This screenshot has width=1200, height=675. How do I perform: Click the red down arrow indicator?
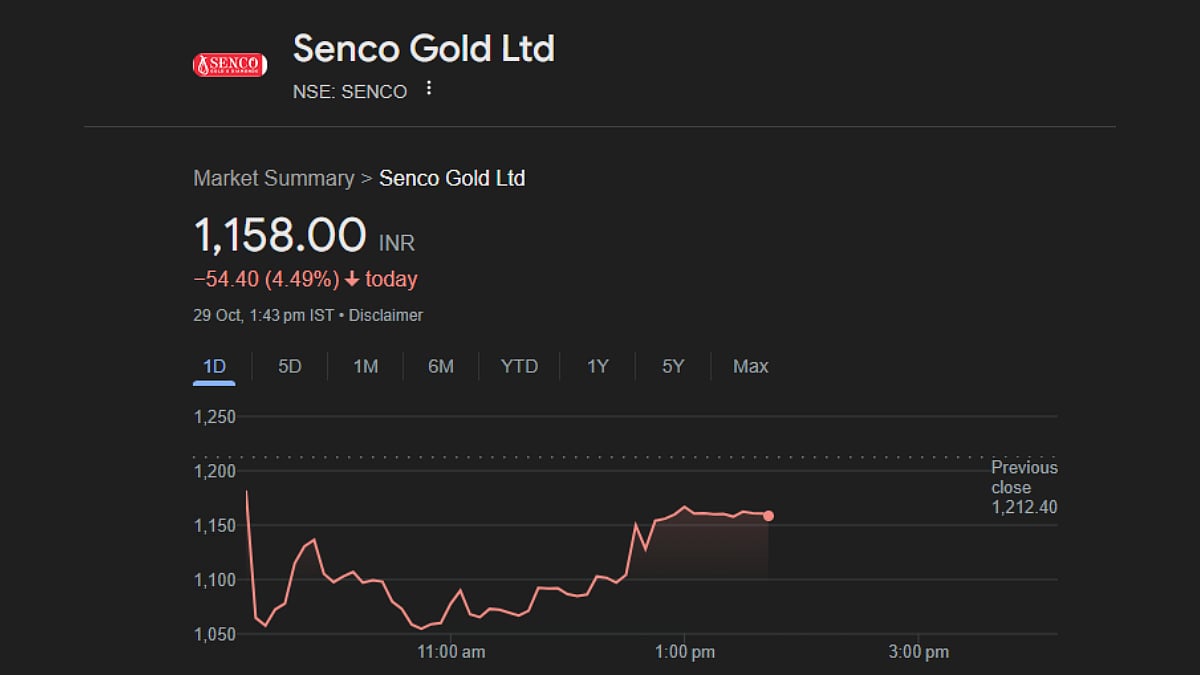coord(352,279)
